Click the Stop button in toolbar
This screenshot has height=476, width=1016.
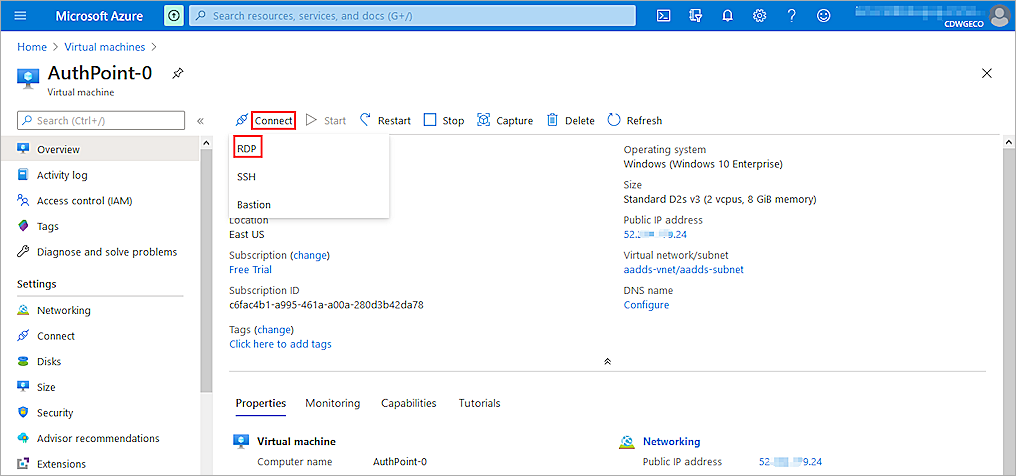coord(444,120)
